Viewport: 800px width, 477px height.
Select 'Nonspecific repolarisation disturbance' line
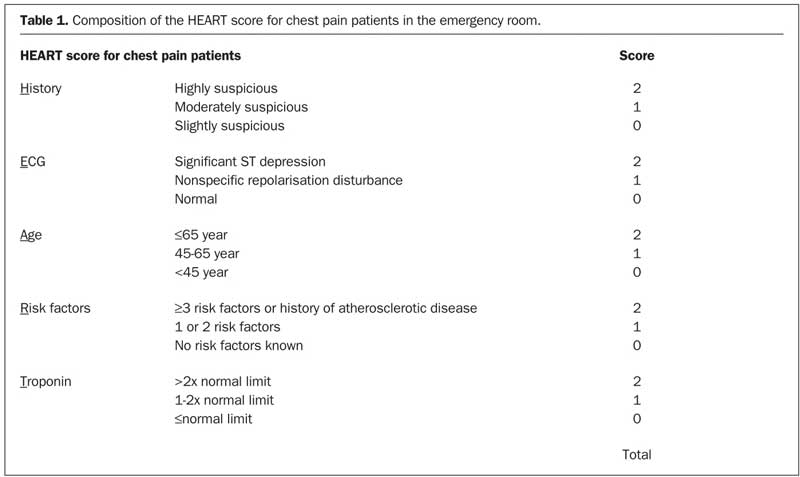coord(289,180)
